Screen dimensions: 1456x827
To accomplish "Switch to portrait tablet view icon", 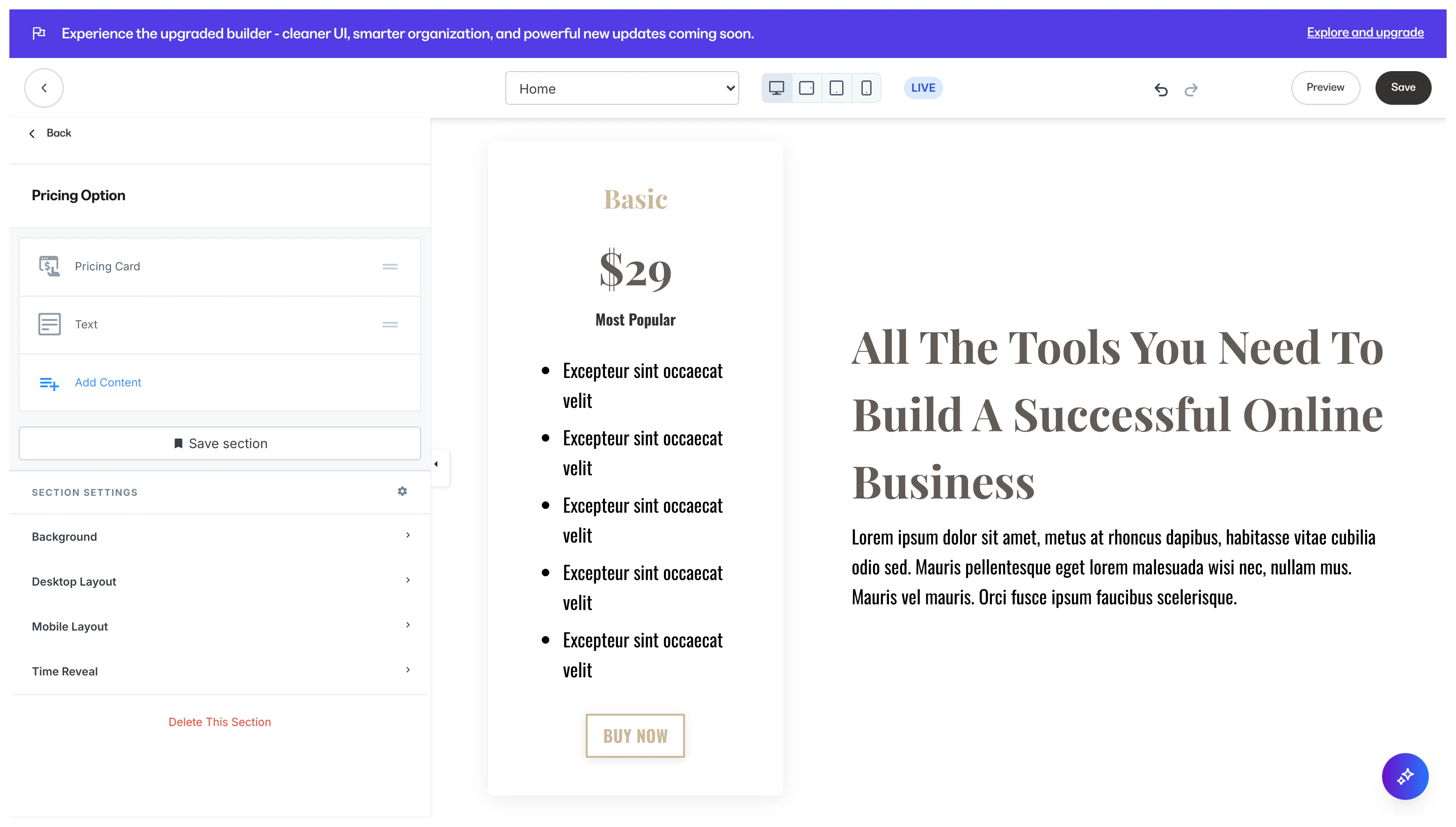I will pos(836,88).
